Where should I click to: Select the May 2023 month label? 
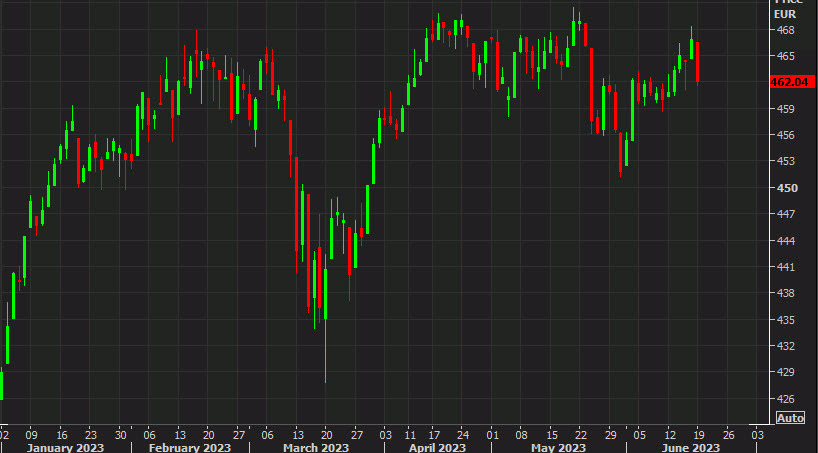pyautogui.click(x=558, y=447)
